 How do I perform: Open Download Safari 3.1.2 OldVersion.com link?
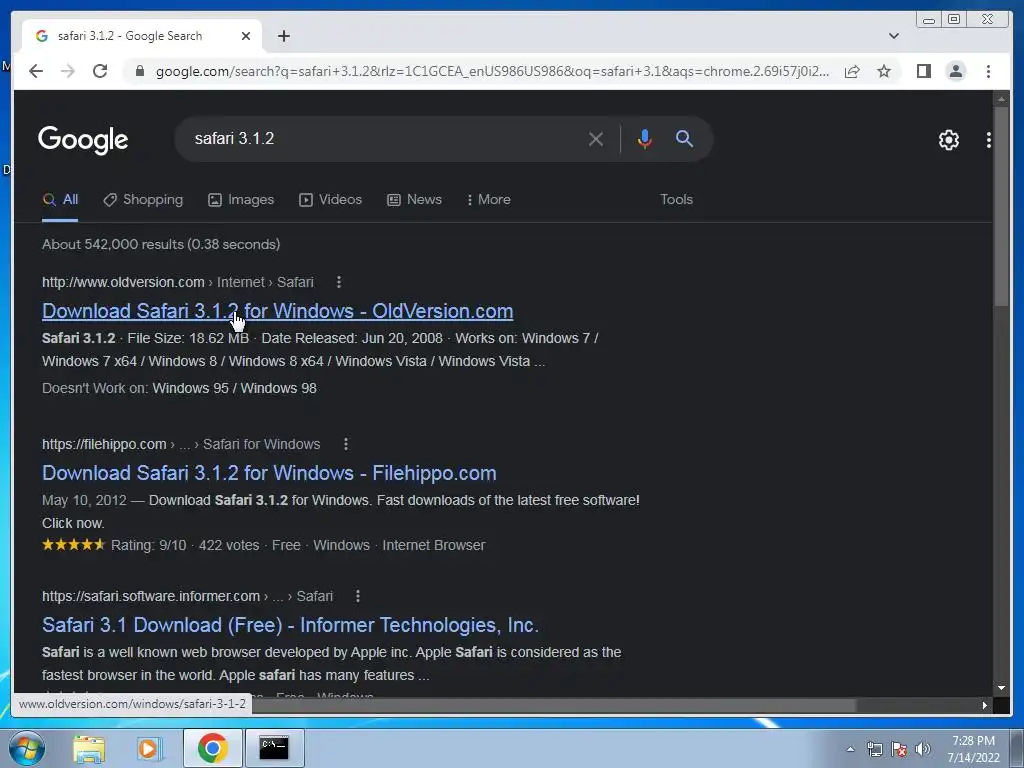pyautogui.click(x=278, y=311)
